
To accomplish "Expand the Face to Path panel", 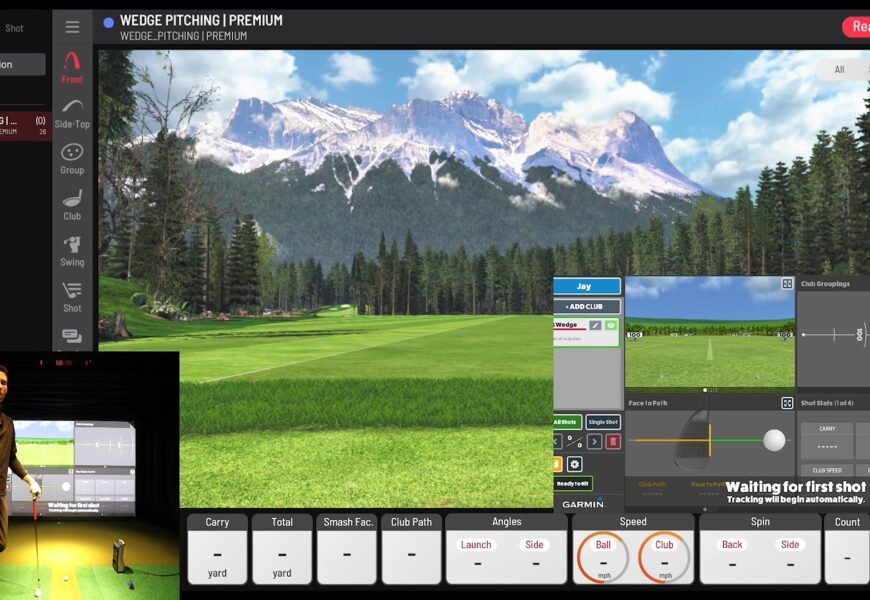I will [x=787, y=403].
